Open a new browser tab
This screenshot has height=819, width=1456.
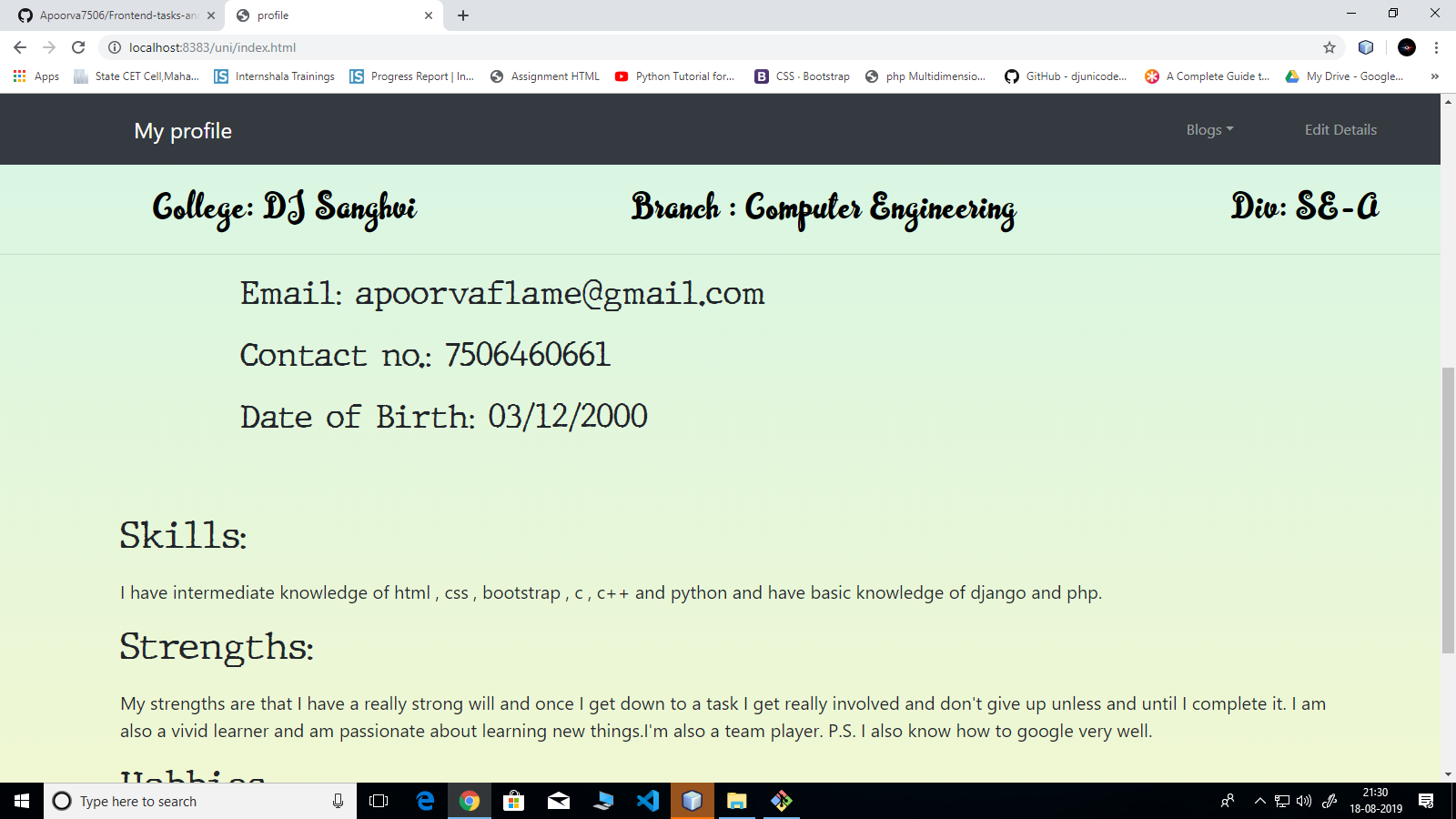(x=463, y=15)
